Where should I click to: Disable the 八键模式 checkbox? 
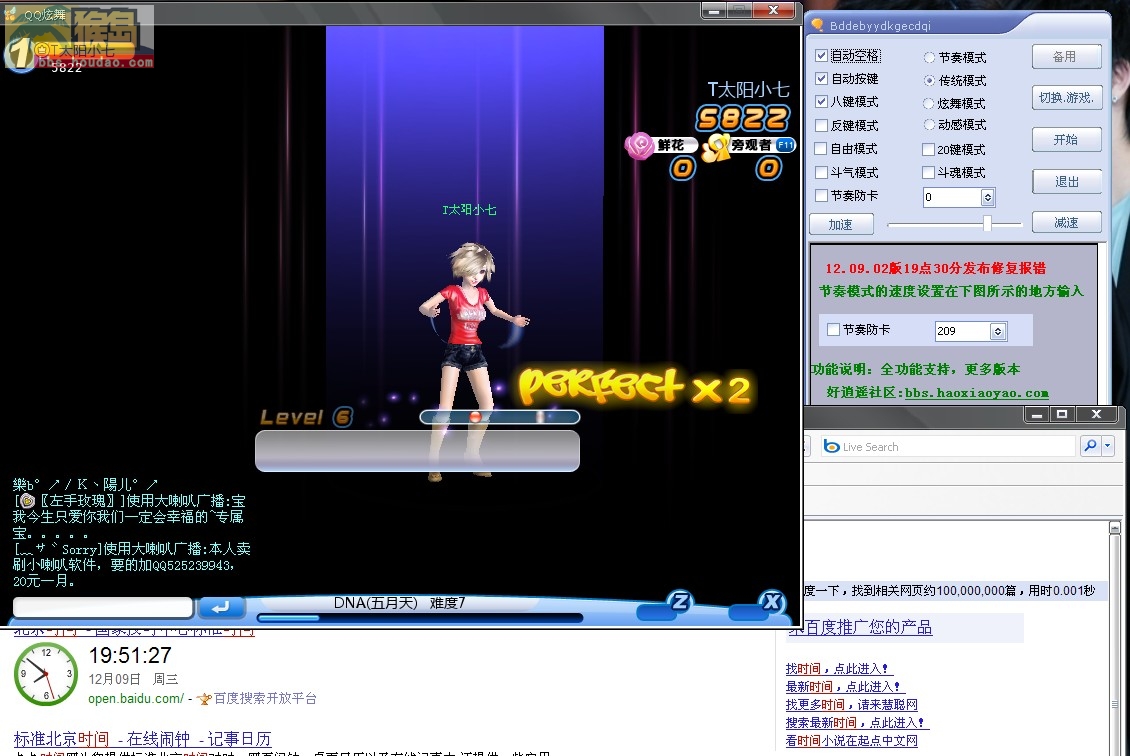click(821, 102)
